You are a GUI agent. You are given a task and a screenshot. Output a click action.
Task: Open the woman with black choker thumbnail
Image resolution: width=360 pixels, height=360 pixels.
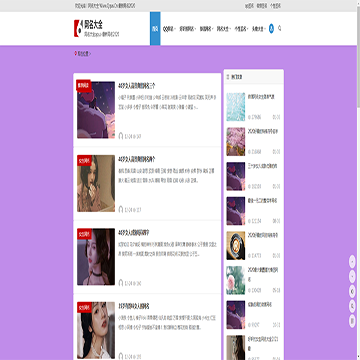pos(96,257)
